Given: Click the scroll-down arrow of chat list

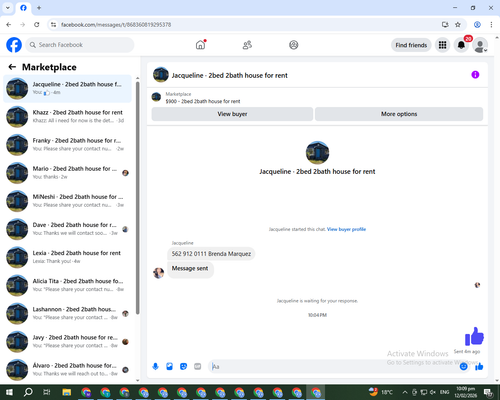Looking at the screenshot, I should [138, 380].
